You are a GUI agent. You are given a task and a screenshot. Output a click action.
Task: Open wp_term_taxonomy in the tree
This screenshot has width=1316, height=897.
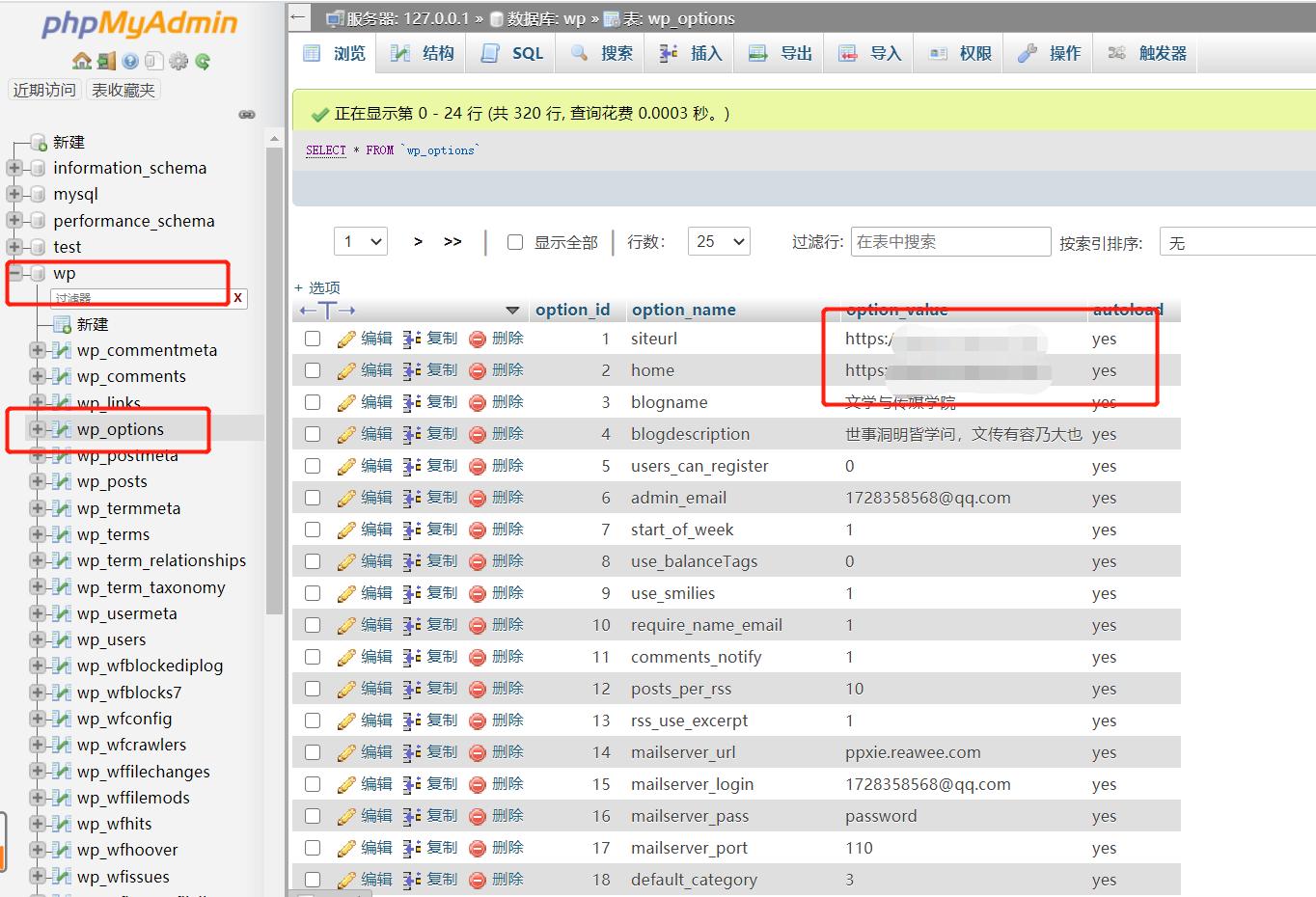click(151, 587)
